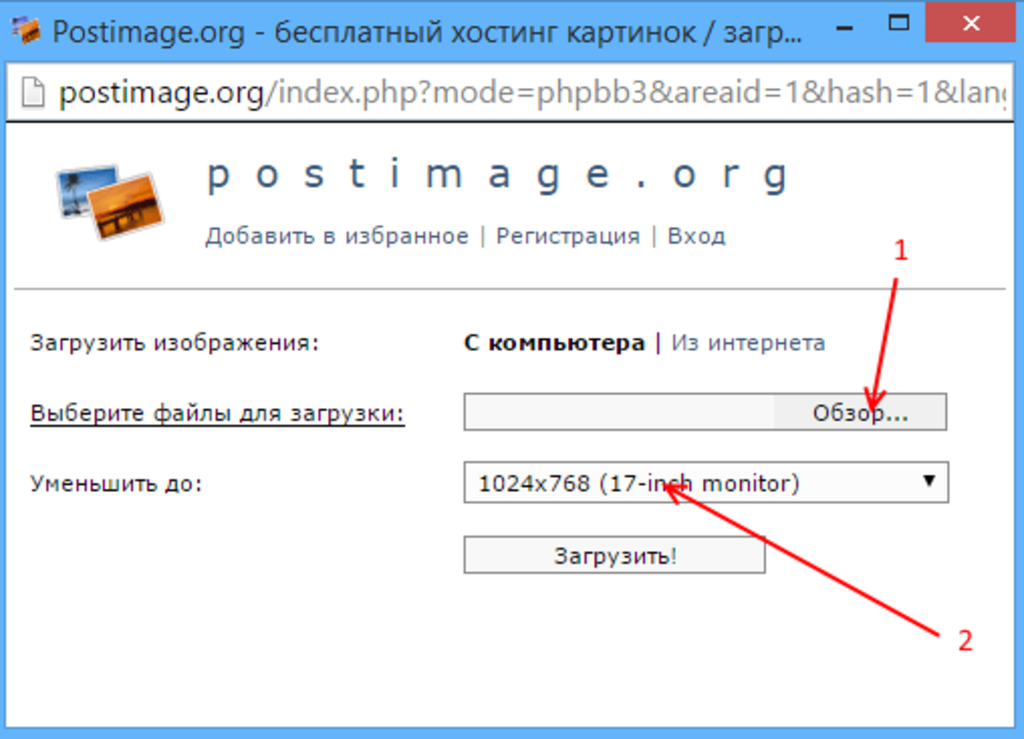Click the Уменьшить до: label

point(116,484)
